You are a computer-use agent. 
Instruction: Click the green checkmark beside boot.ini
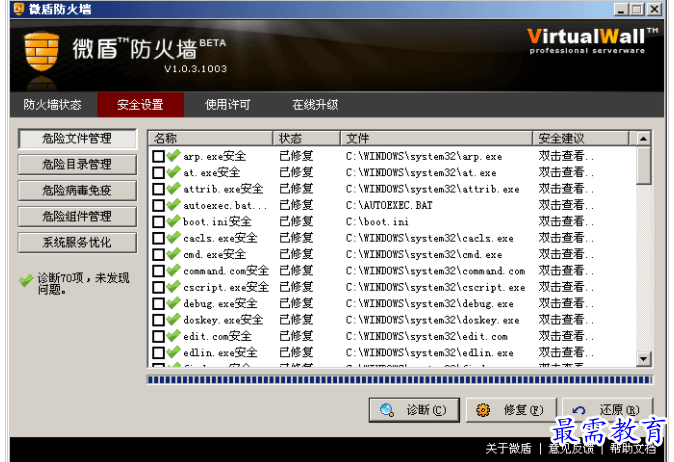pos(173,221)
